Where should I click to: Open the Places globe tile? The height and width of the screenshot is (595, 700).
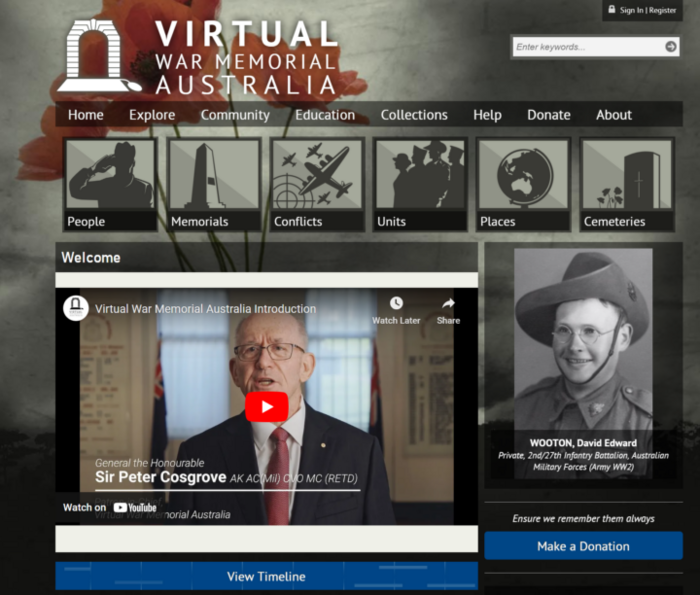click(523, 184)
